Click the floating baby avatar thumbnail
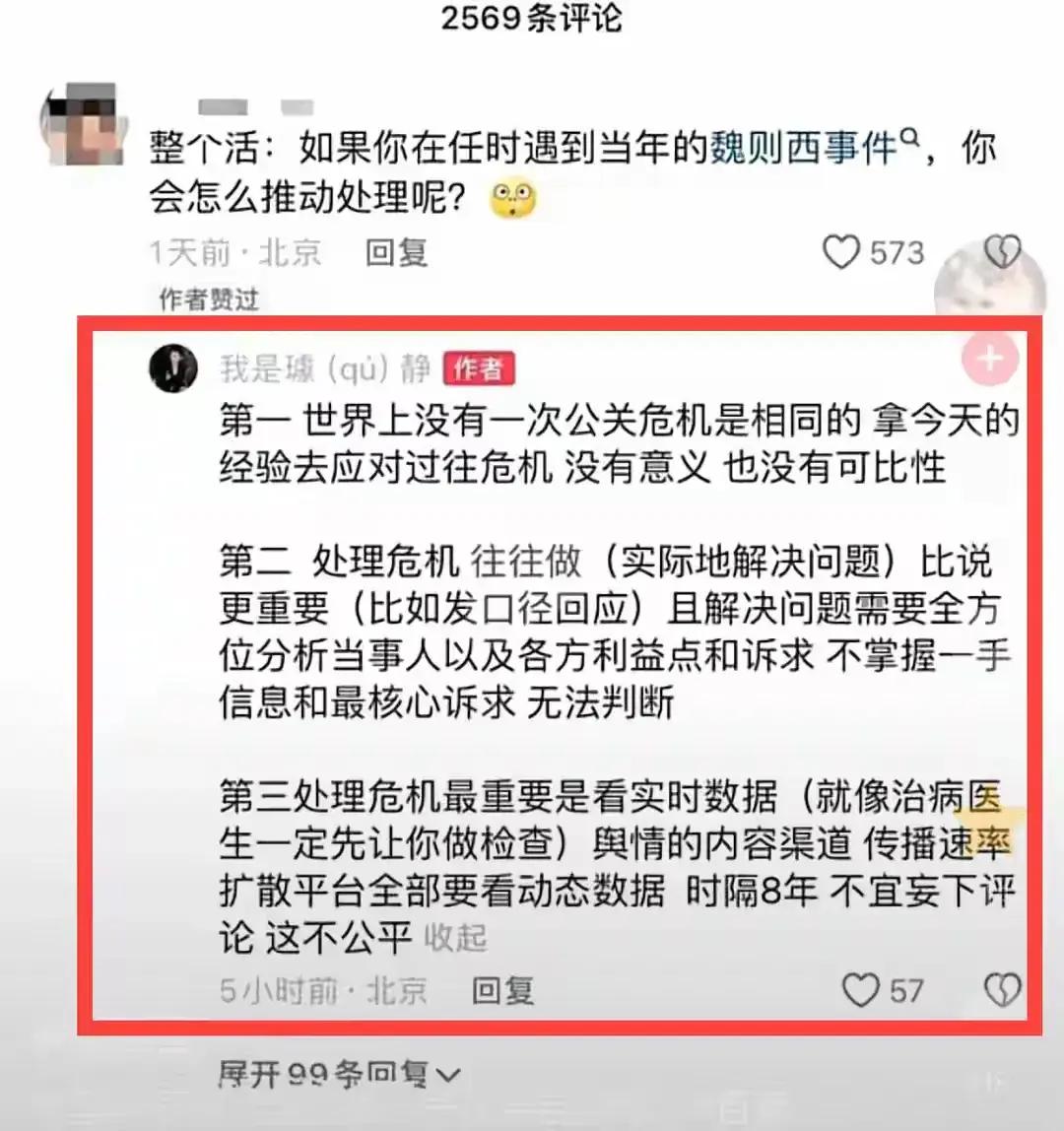The image size is (1064, 1131). (990, 285)
